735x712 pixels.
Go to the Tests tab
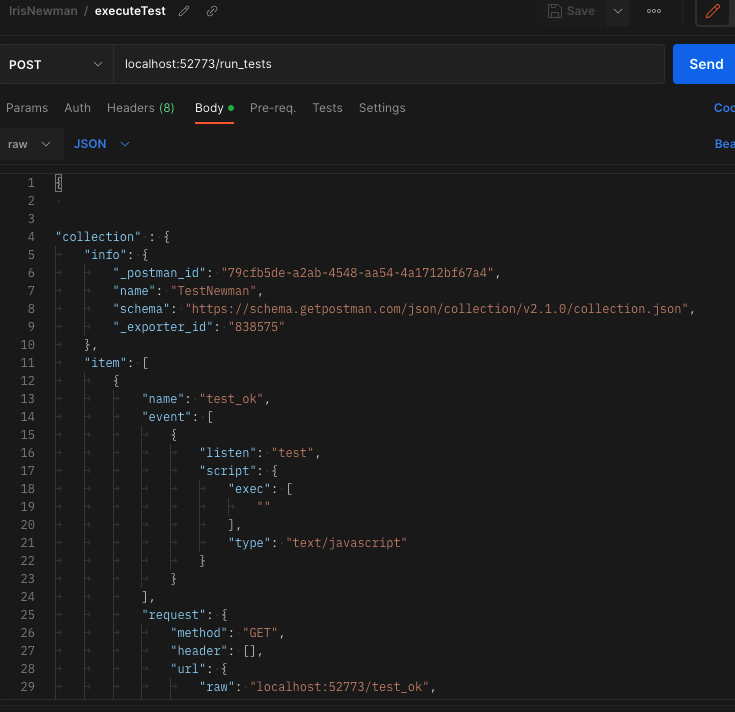coord(327,108)
